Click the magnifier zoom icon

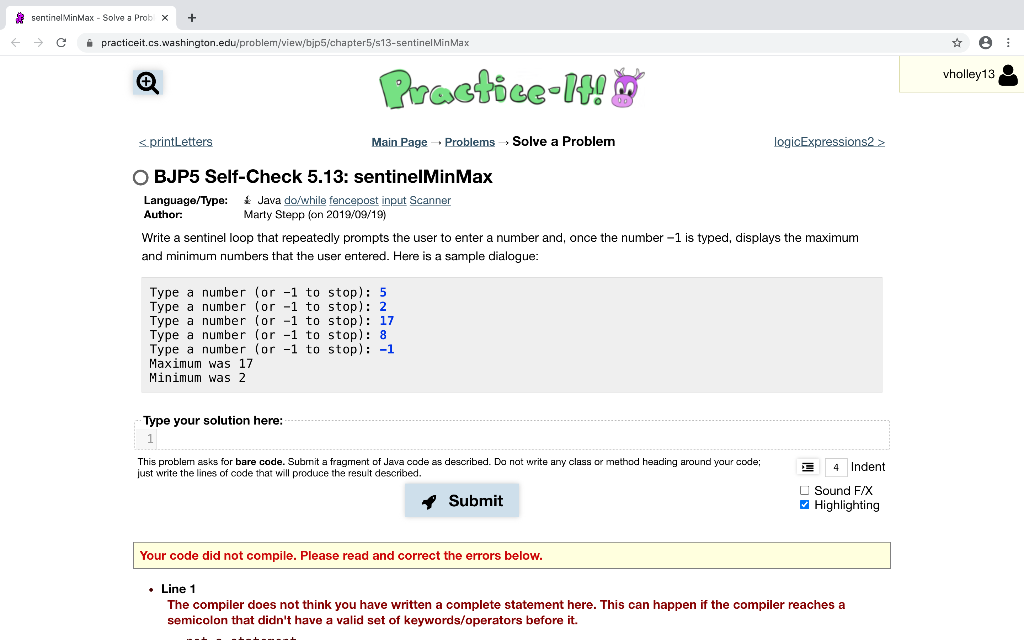click(147, 83)
